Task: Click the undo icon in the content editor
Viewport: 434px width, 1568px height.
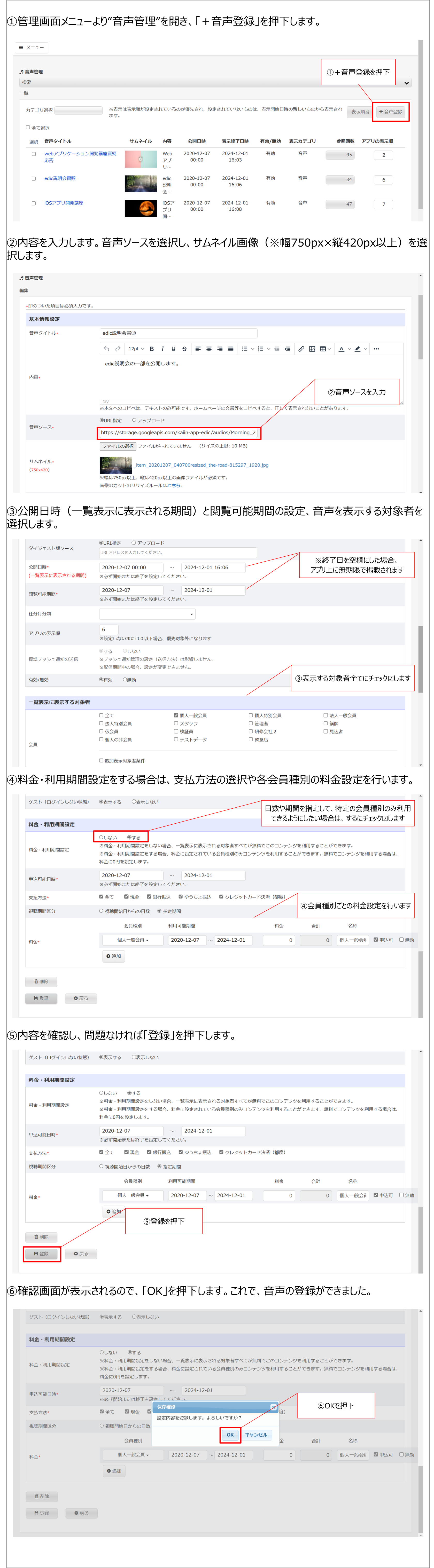Action: 106,349
